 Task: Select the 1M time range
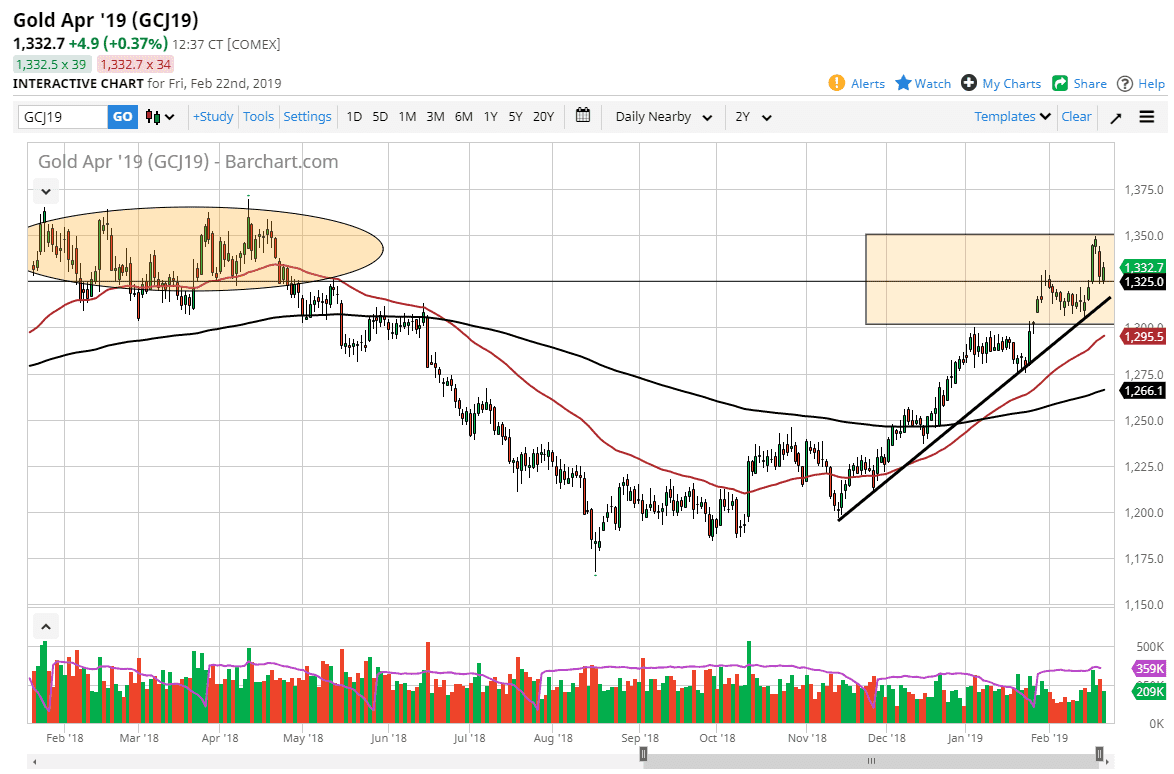tap(407, 117)
